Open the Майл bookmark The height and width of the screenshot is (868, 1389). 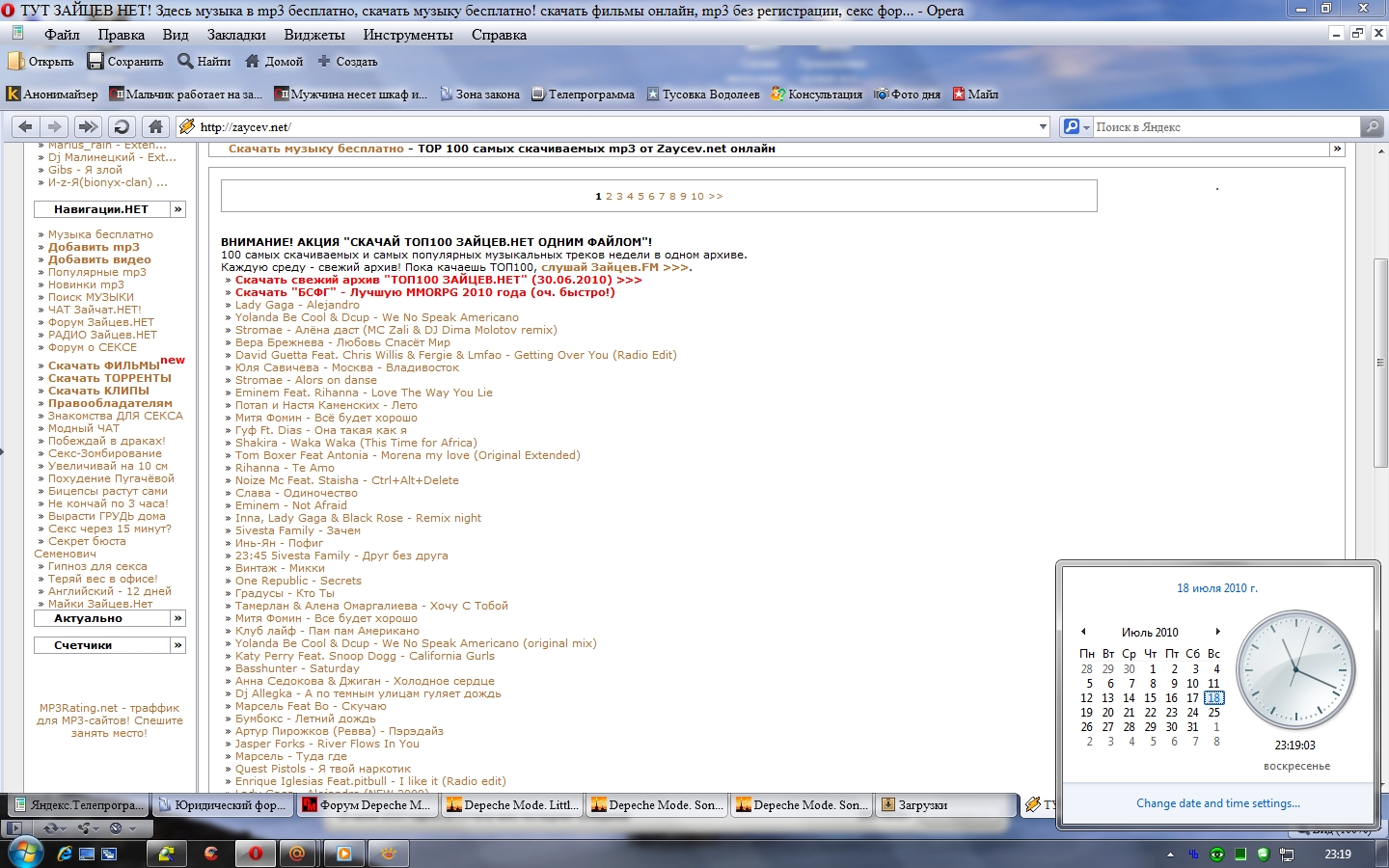point(975,94)
